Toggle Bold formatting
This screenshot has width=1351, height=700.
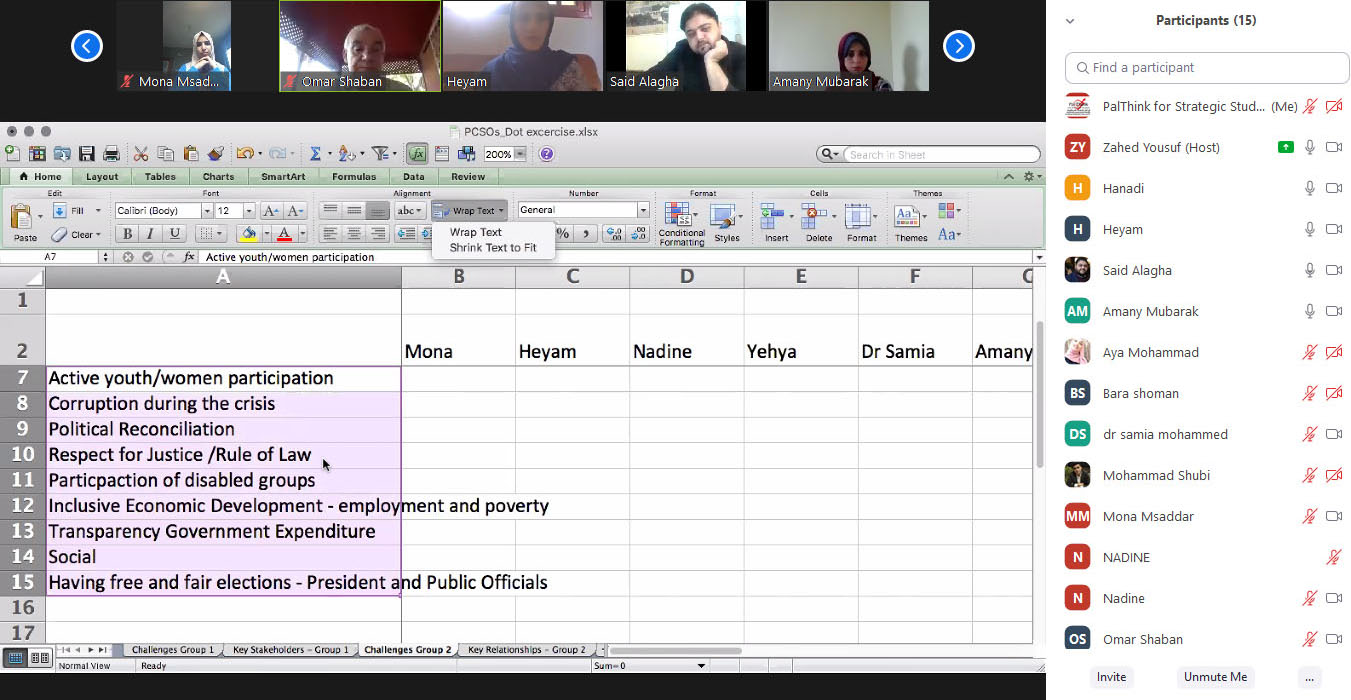(x=127, y=234)
